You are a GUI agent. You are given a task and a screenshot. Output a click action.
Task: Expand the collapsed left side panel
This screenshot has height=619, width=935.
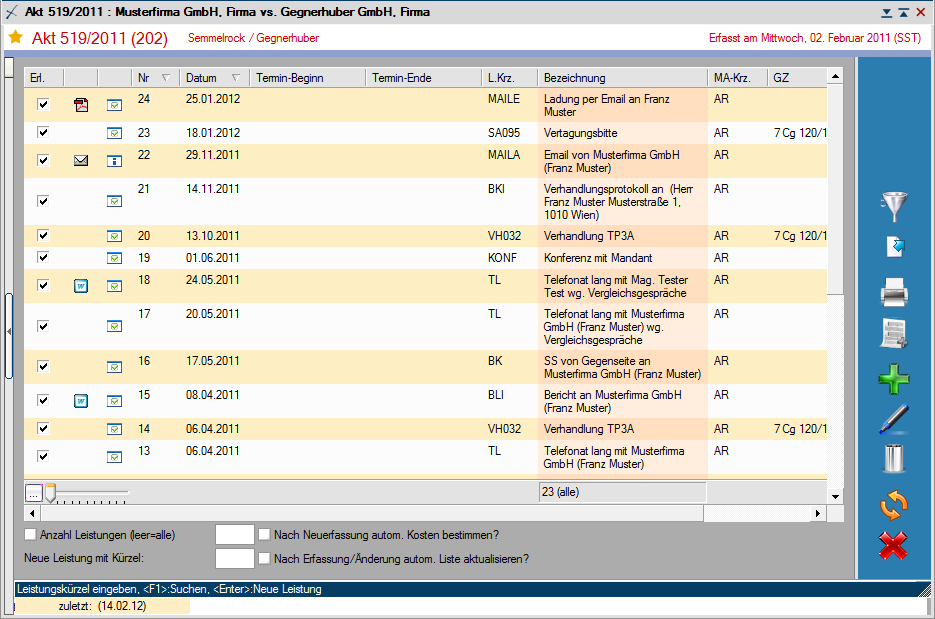click(8, 330)
